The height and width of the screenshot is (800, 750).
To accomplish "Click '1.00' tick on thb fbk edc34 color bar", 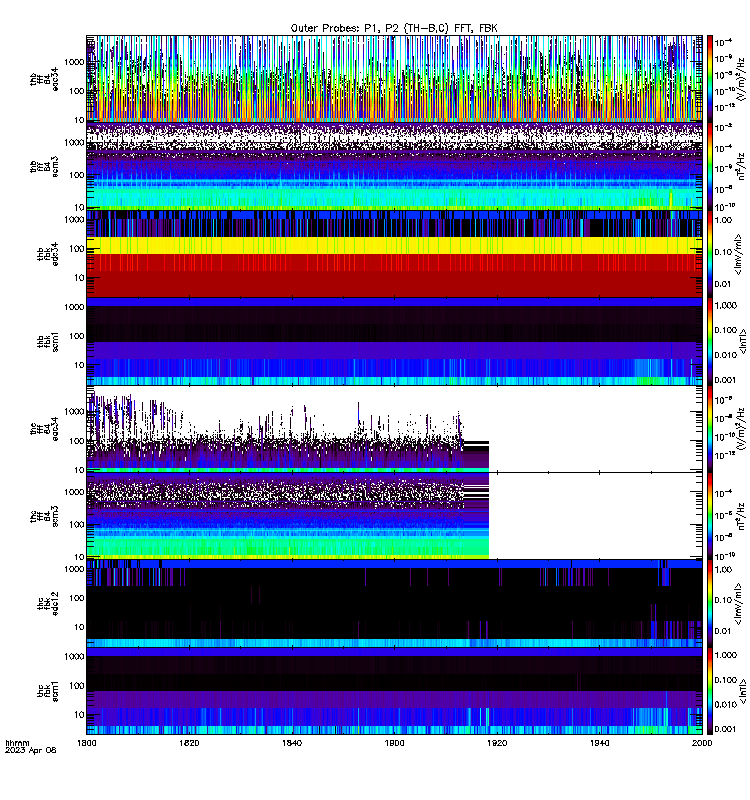I will pyautogui.click(x=723, y=220).
